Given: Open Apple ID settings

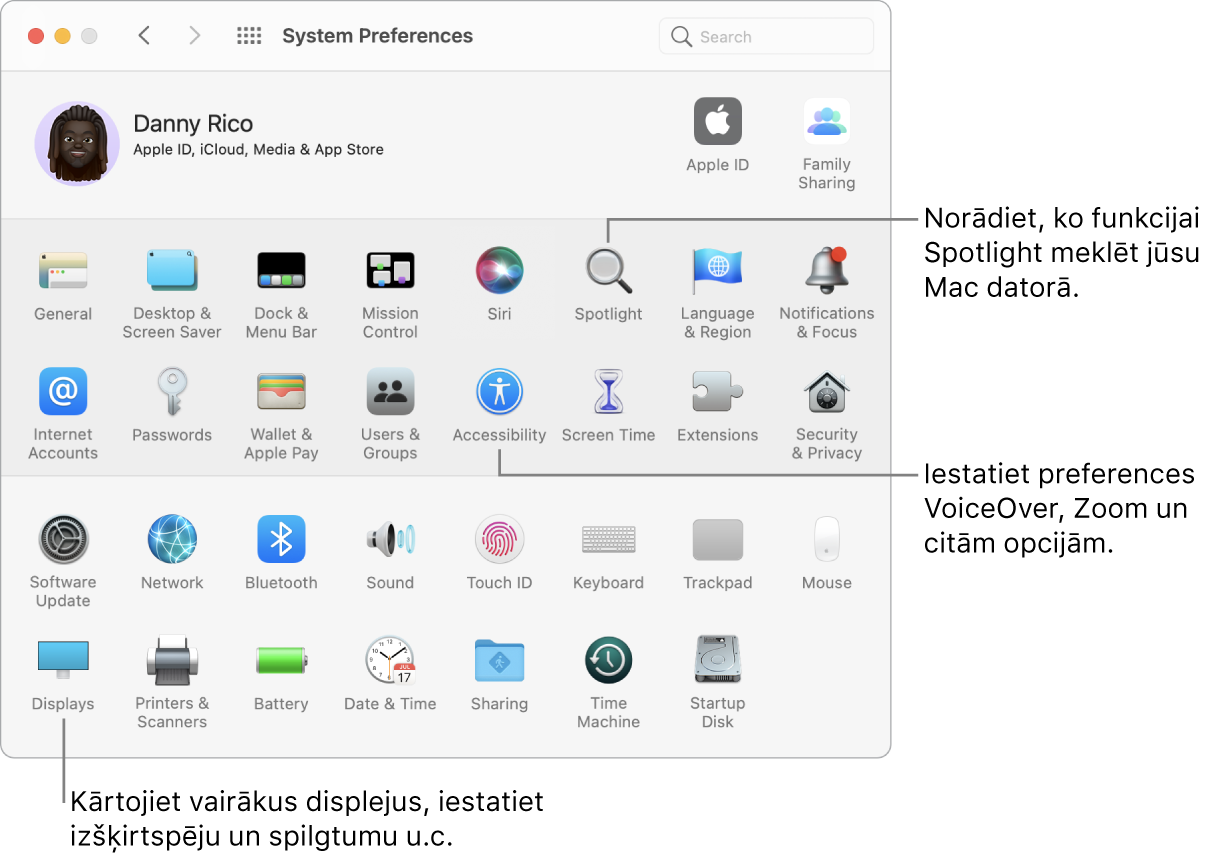Looking at the screenshot, I should 717,120.
